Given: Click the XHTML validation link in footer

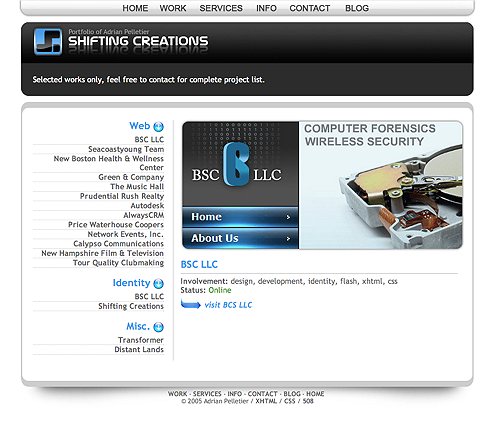Looking at the screenshot, I should 266,401.
